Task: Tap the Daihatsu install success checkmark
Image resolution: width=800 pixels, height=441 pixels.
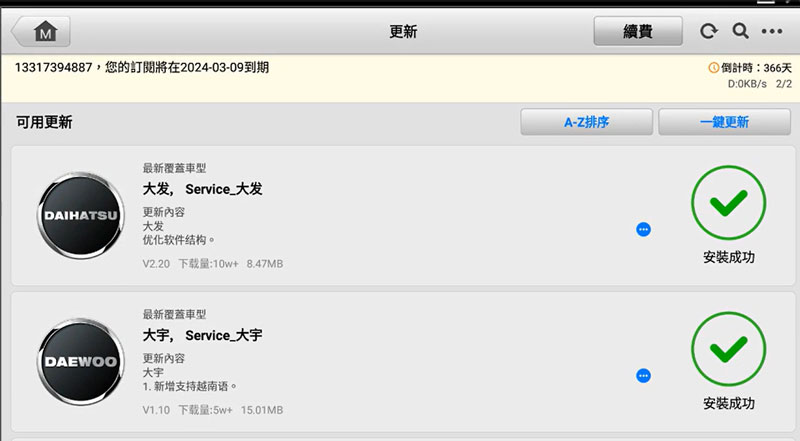Action: coord(728,203)
